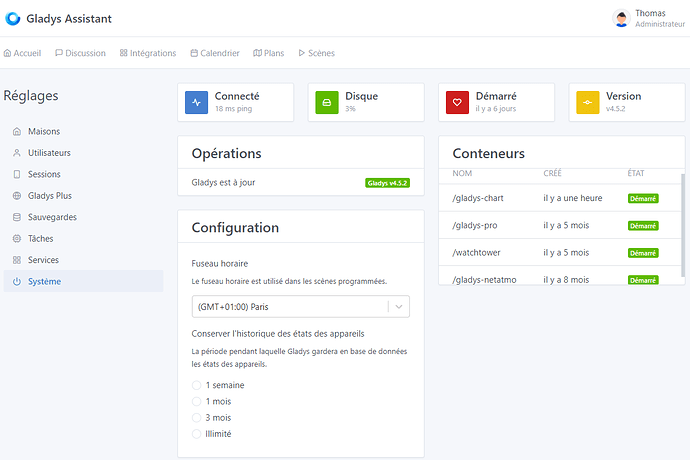Image resolution: width=690 pixels, height=460 pixels.
Task: Select the 1 semaine radio option
Action: [x=196, y=385]
